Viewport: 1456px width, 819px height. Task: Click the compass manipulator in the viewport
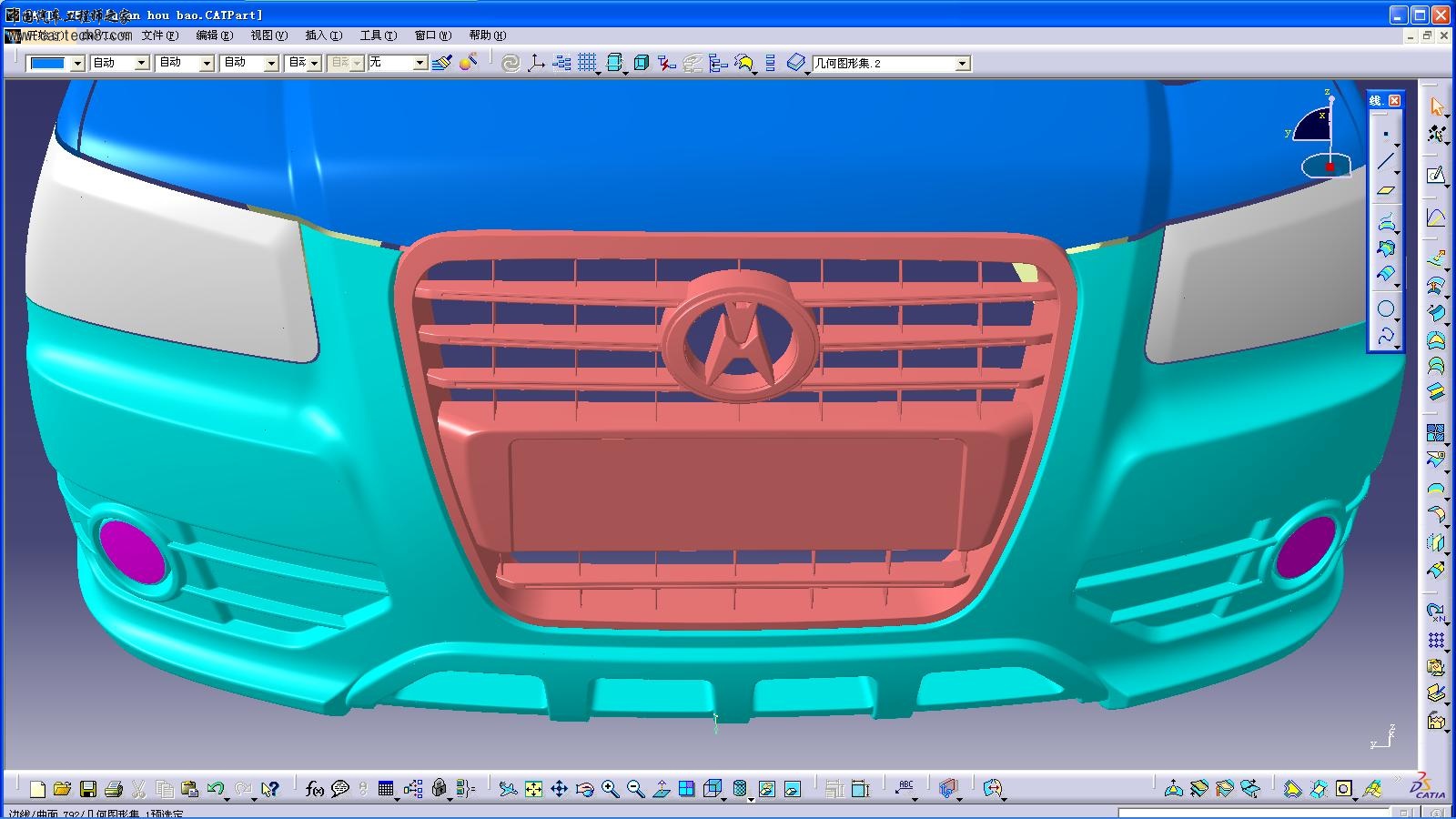(1321, 132)
